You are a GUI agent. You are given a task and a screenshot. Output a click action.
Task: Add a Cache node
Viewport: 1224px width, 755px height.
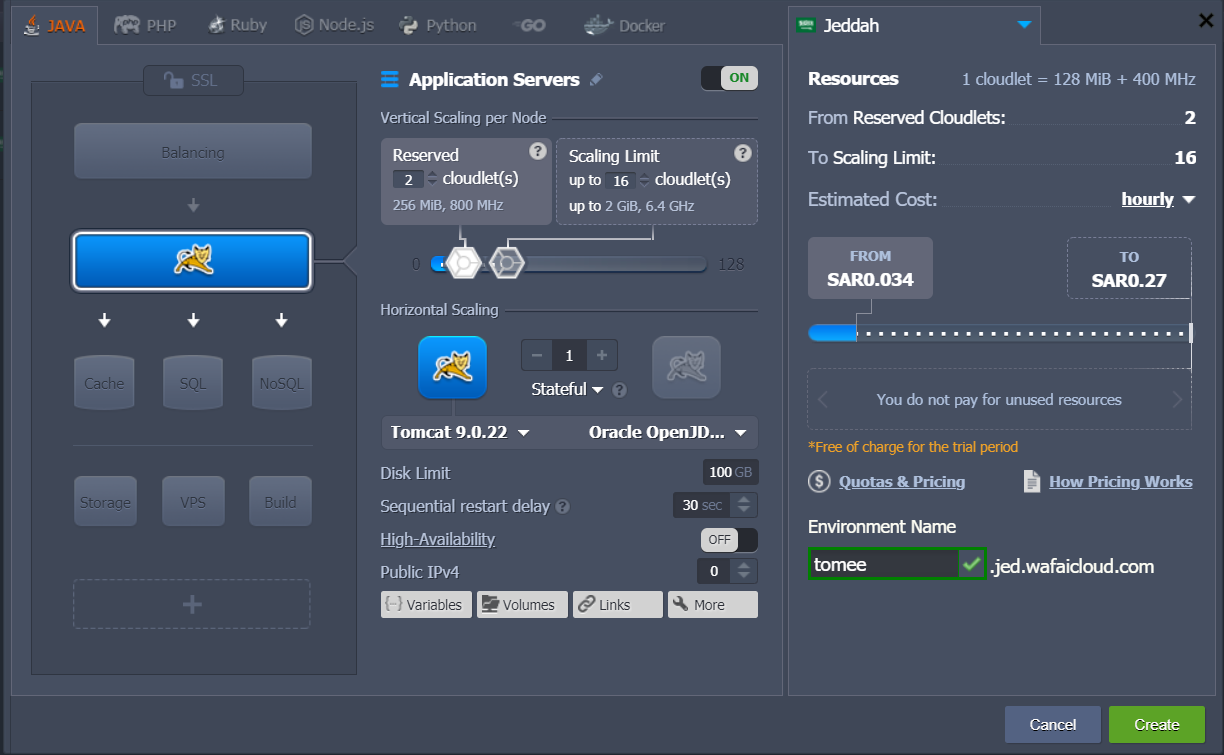click(x=104, y=382)
